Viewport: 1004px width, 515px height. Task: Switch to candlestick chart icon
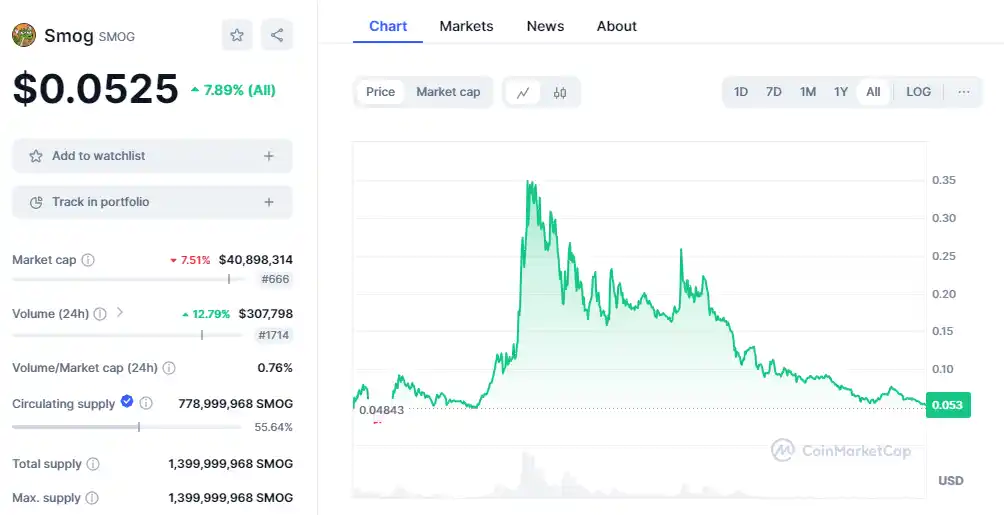(x=560, y=92)
